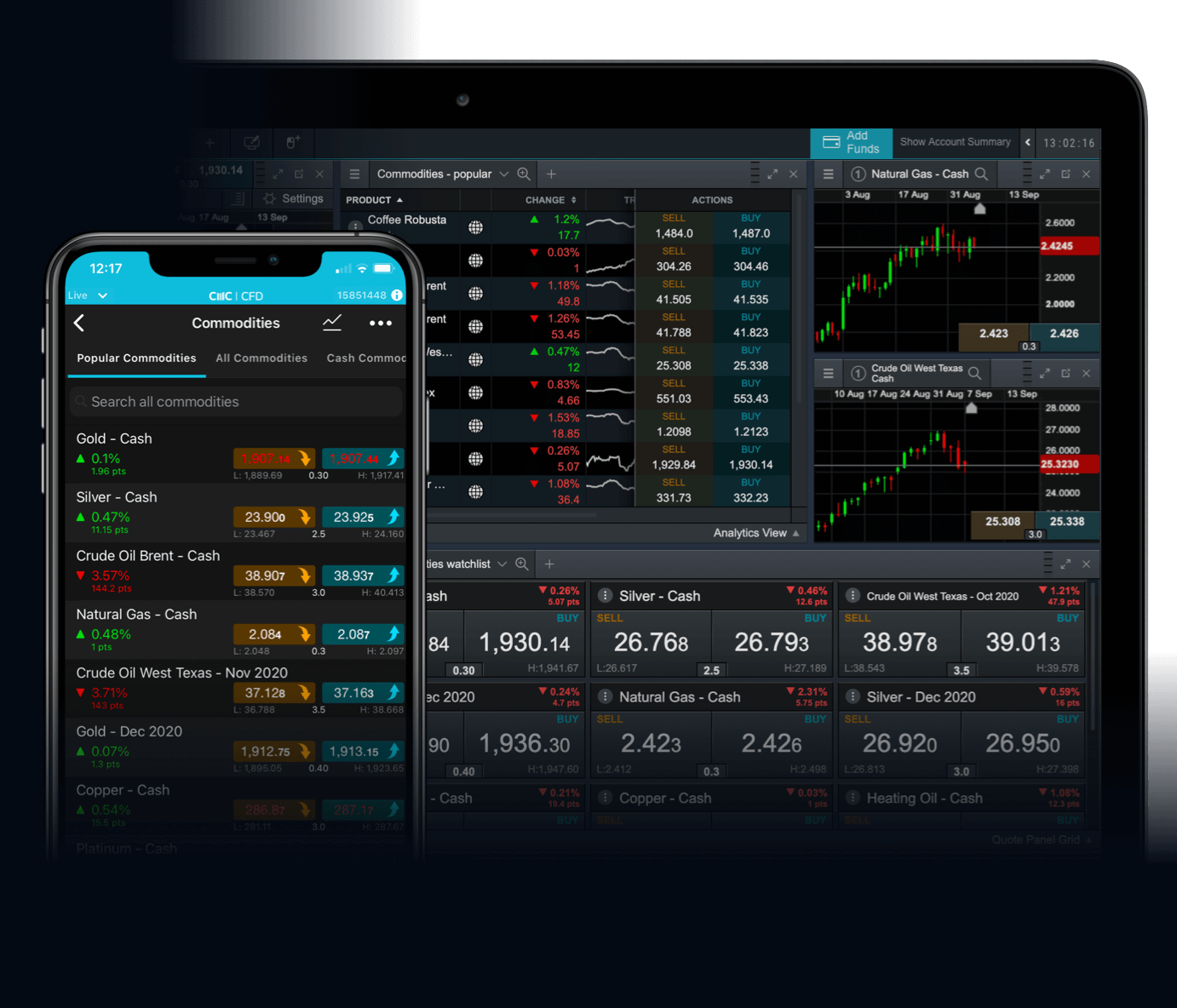Viewport: 1177px width, 1008px height.
Task: Open the Commodities watchlist search magnifier icon
Action: click(x=523, y=564)
